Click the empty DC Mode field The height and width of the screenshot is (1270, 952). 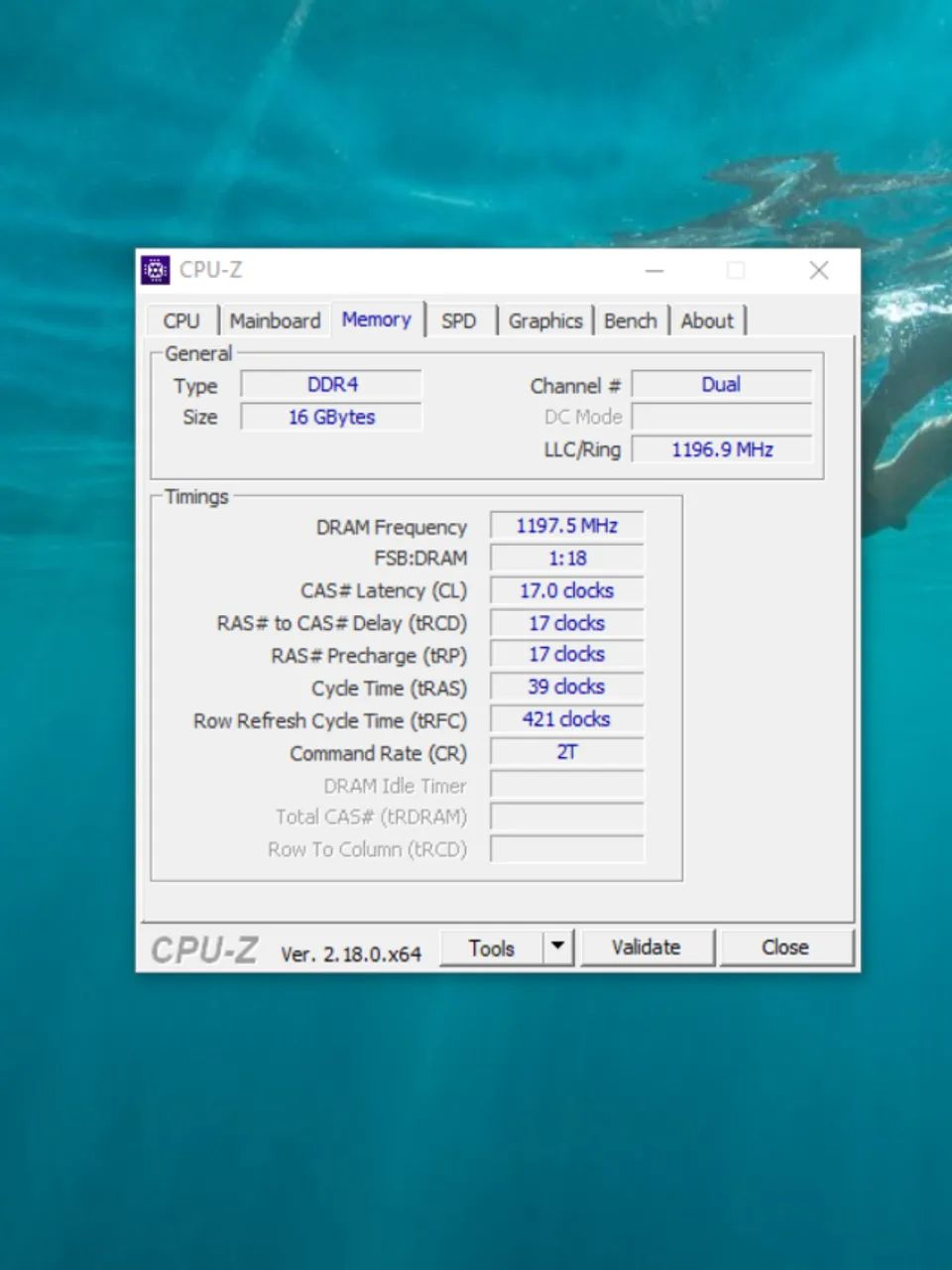coord(722,418)
